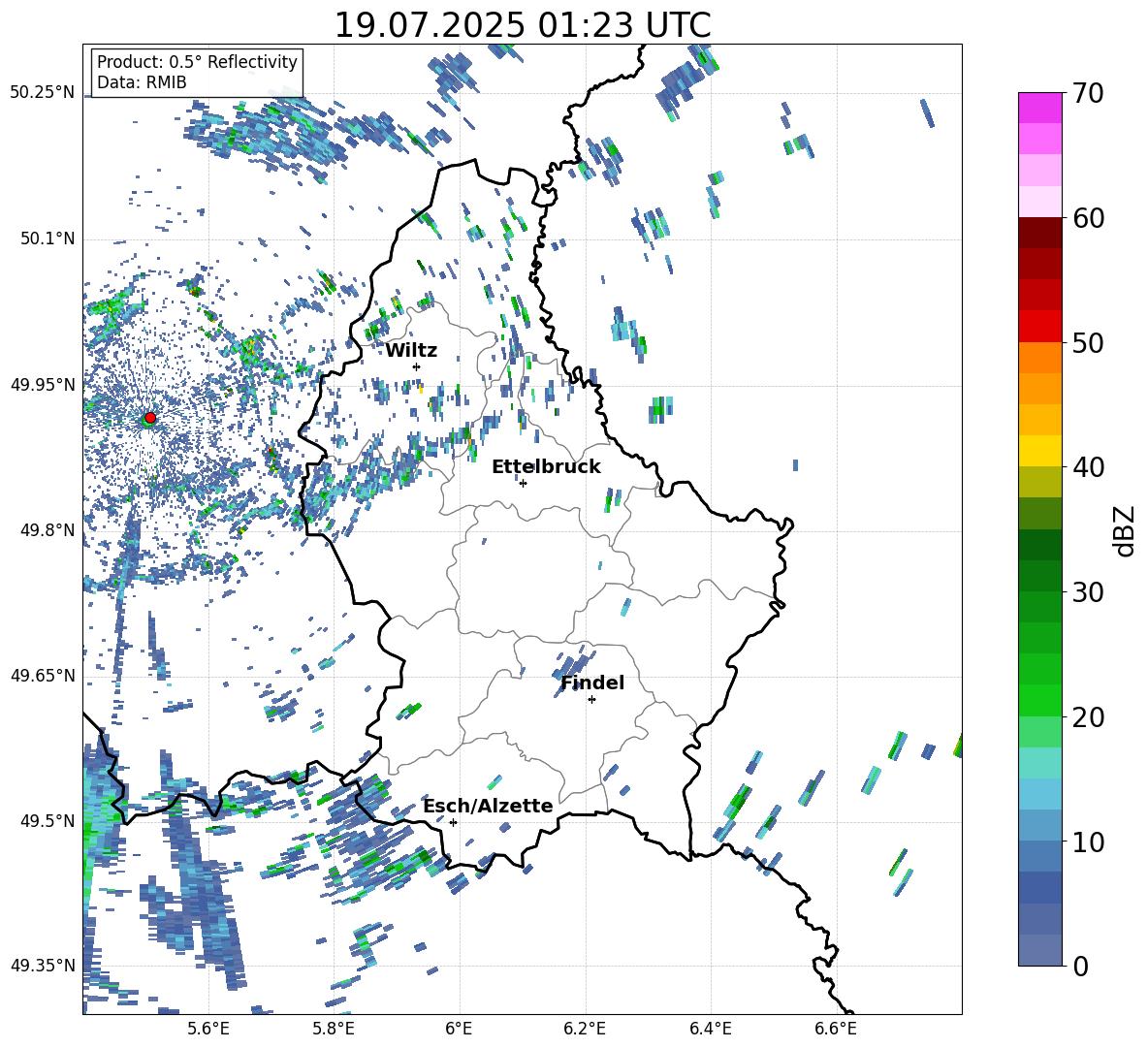Click the magenta top colorbar segment
This screenshot has height=1048, width=1148.
pos(1039,108)
